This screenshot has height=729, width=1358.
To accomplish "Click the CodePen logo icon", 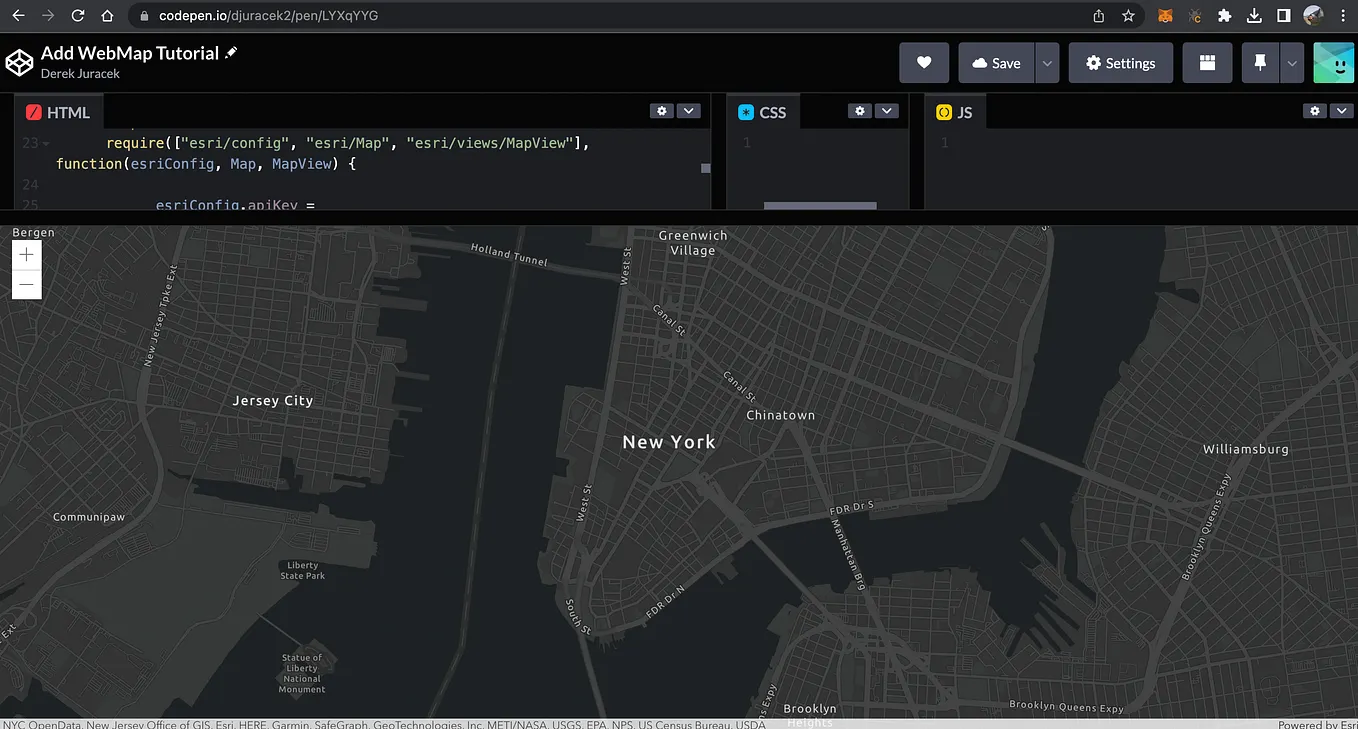I will [x=19, y=62].
